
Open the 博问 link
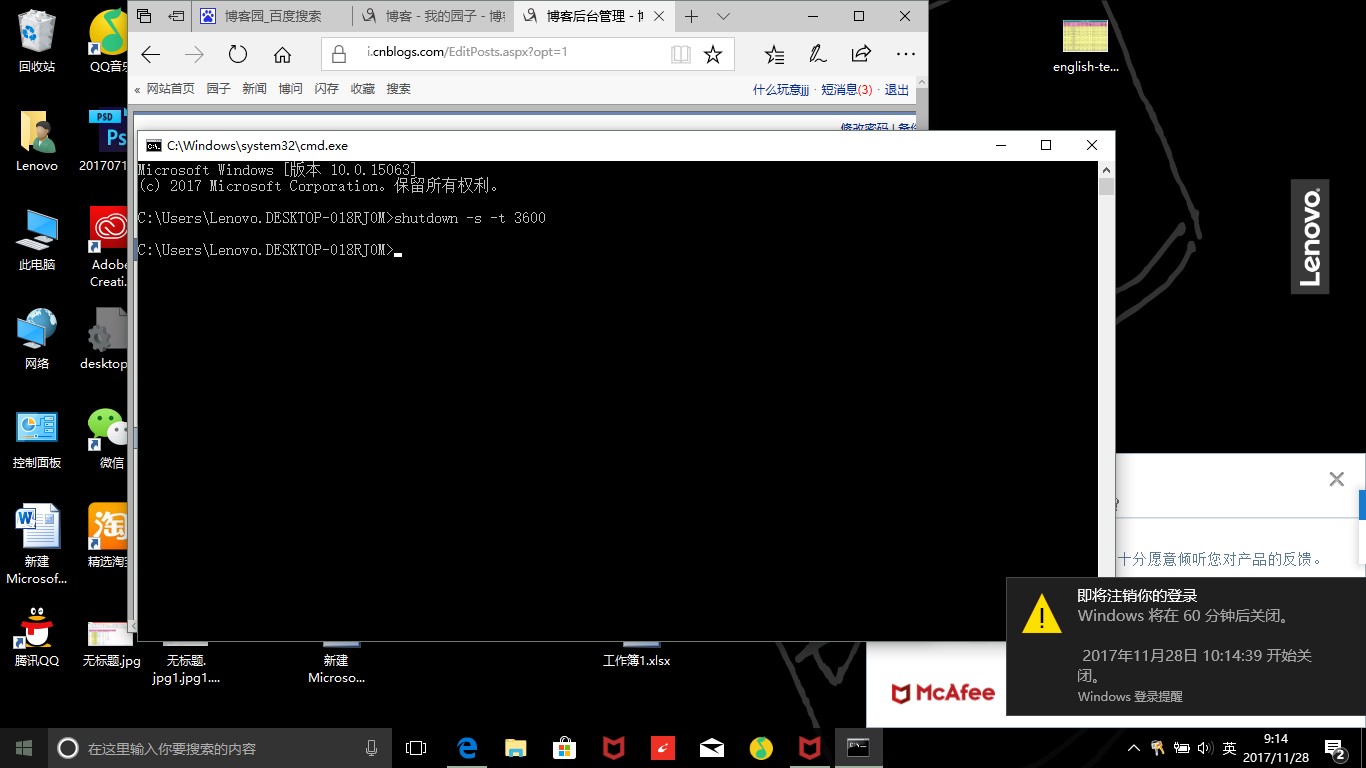click(x=291, y=89)
